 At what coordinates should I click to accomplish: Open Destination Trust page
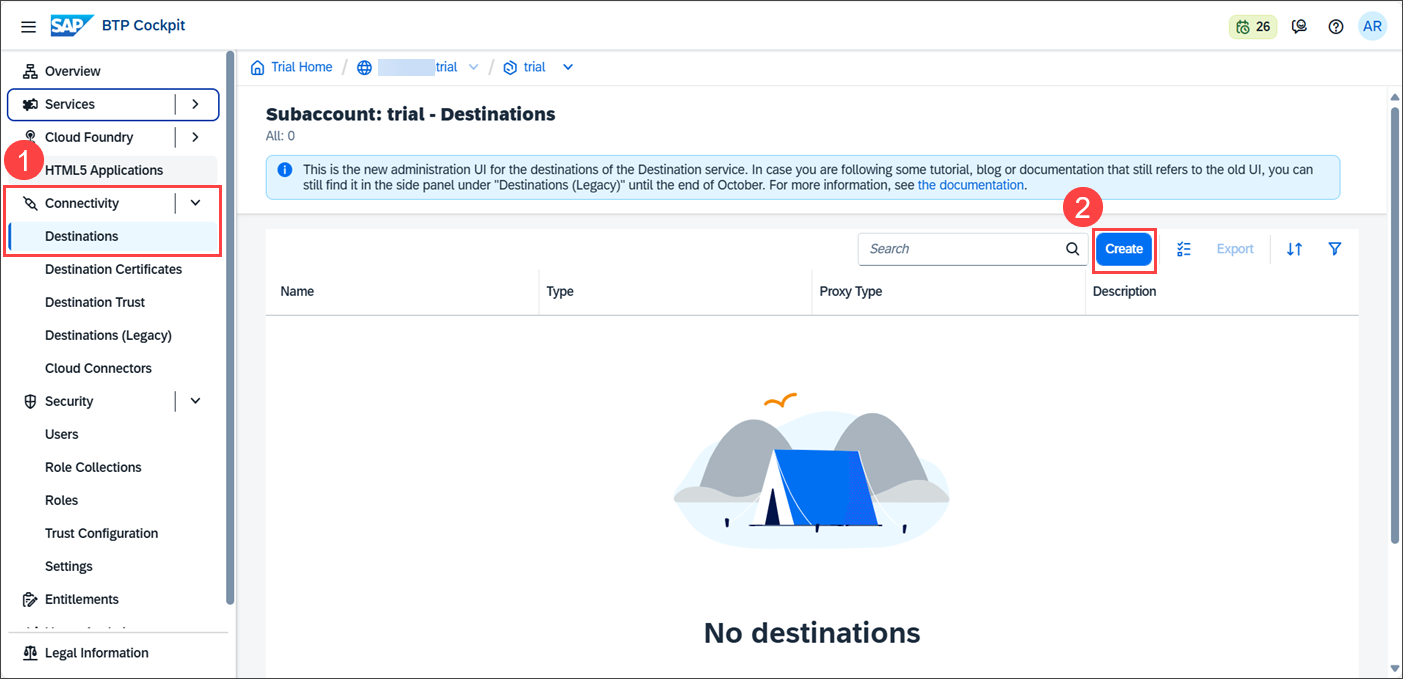click(95, 302)
